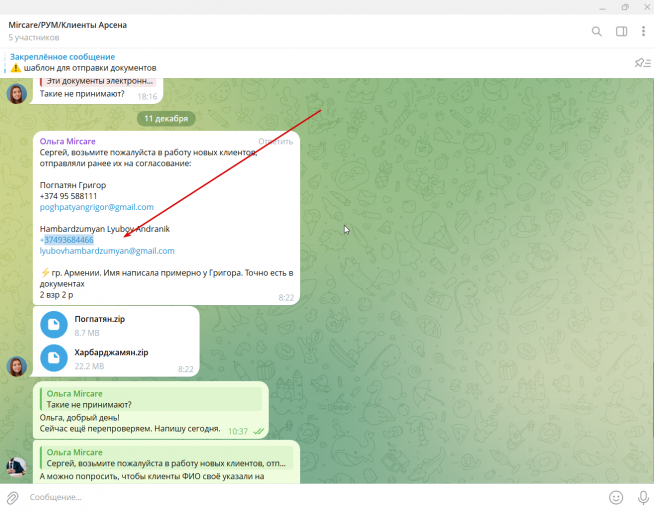Viewport: 654px width, 512px height.
Task: Click message Сейчас ещё перепроверяем. Напишу сегодня.
Action: pyautogui.click(x=130, y=429)
